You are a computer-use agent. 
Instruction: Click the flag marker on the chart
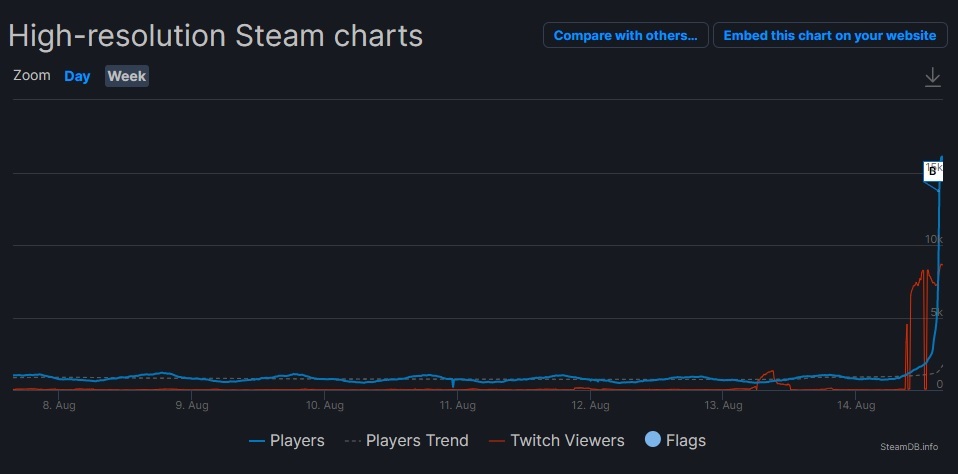pos(932,172)
